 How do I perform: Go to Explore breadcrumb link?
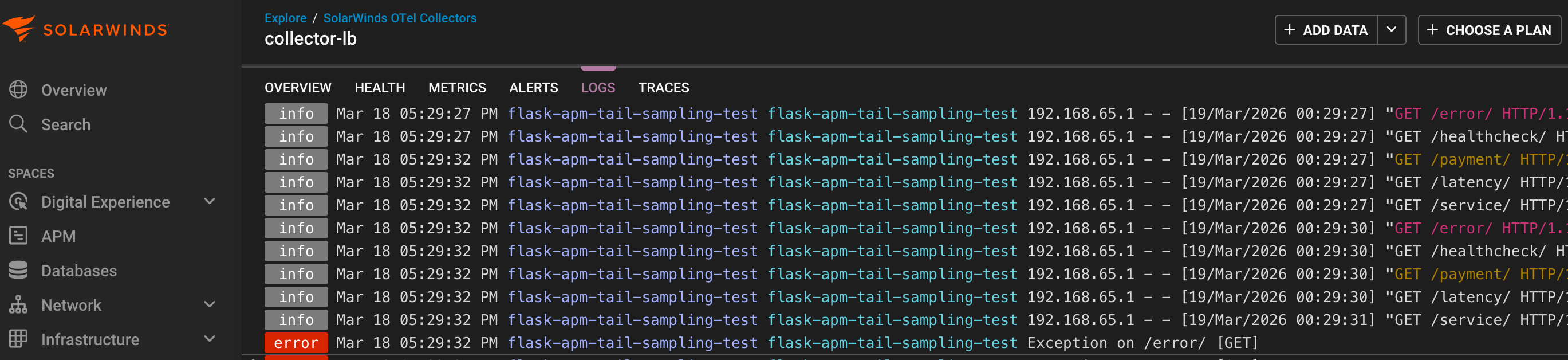tap(285, 18)
